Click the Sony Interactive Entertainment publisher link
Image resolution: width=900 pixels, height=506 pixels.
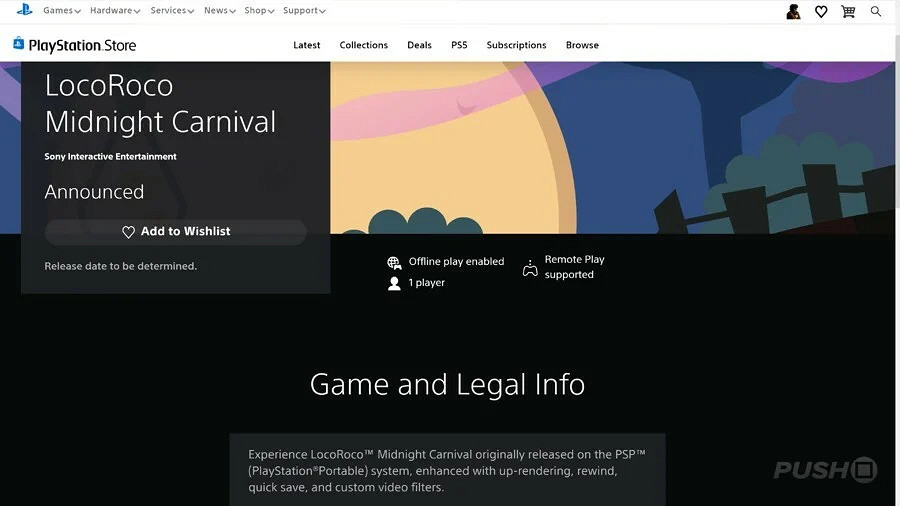pos(110,157)
